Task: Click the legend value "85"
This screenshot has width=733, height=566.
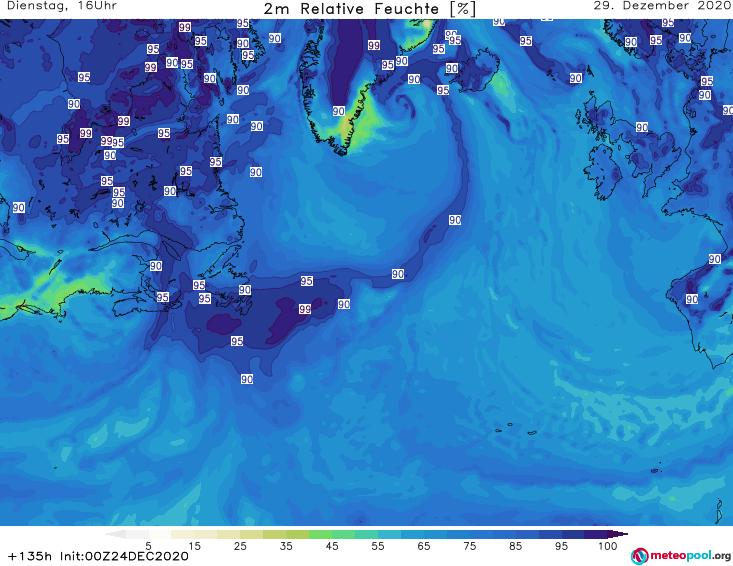Action: click(515, 546)
